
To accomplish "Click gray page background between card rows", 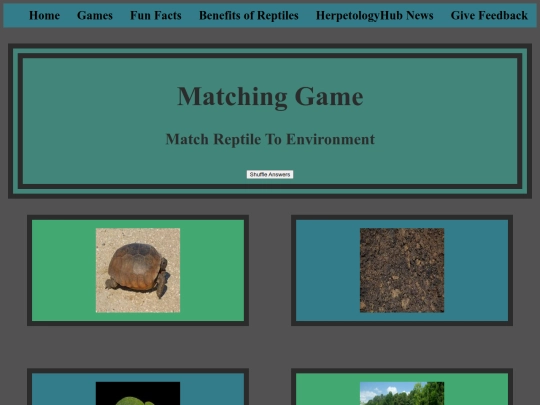I will (x=270, y=347).
